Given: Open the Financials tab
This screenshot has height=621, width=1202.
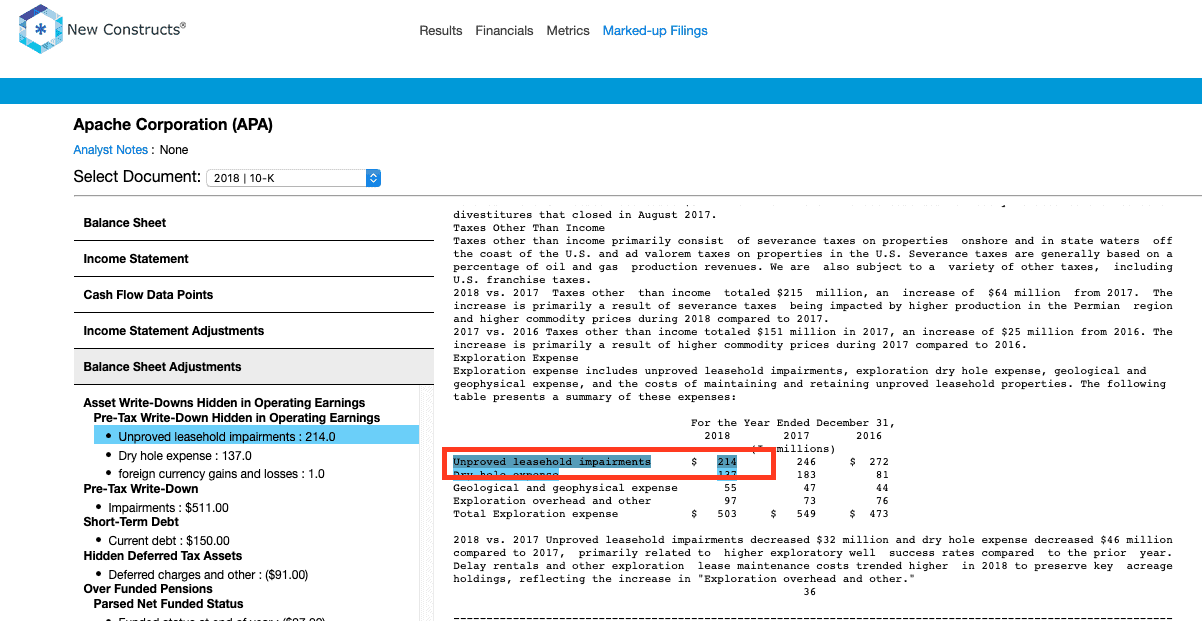Looking at the screenshot, I should pos(504,31).
